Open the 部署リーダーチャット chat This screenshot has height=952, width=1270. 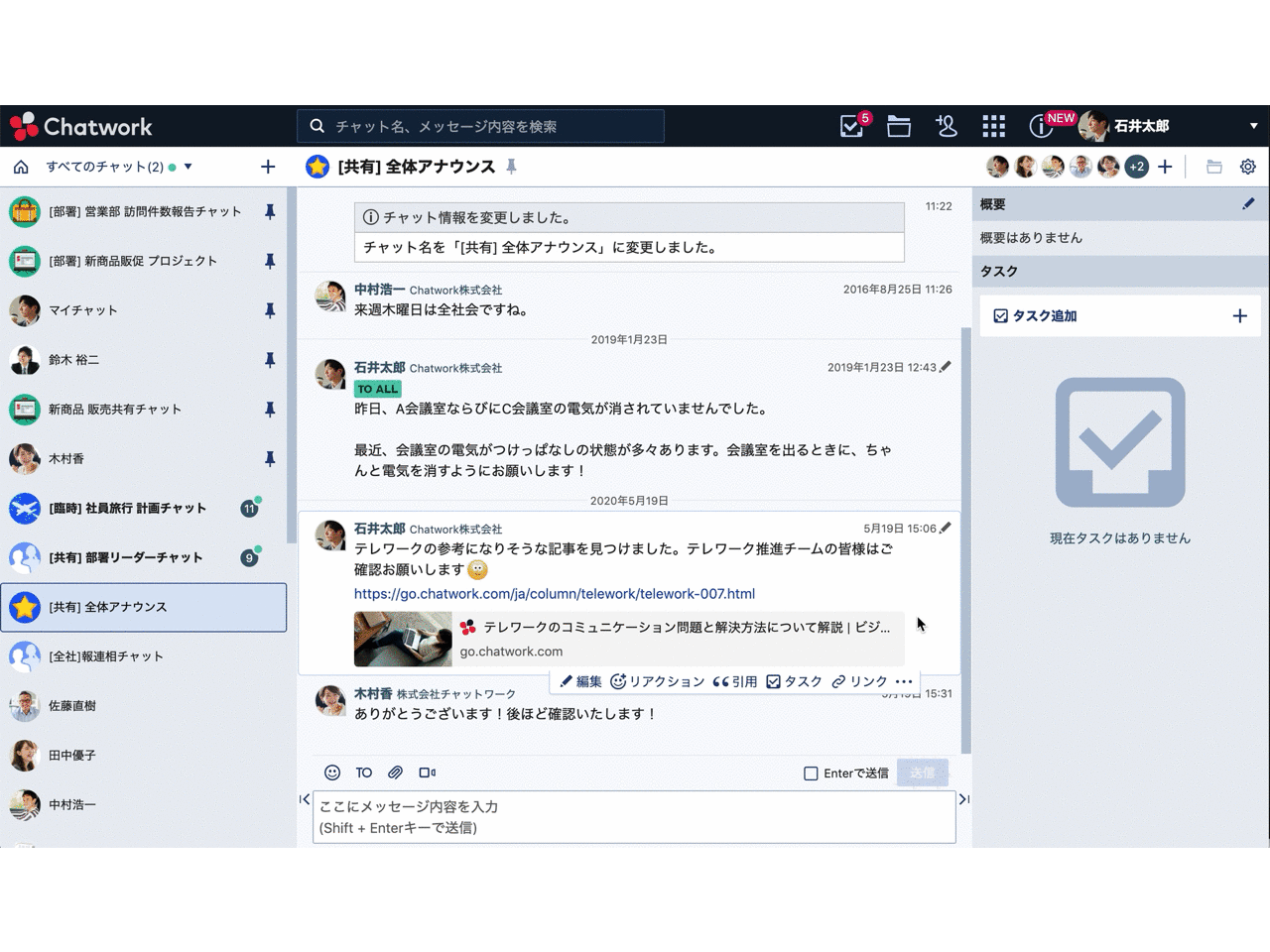pos(144,557)
